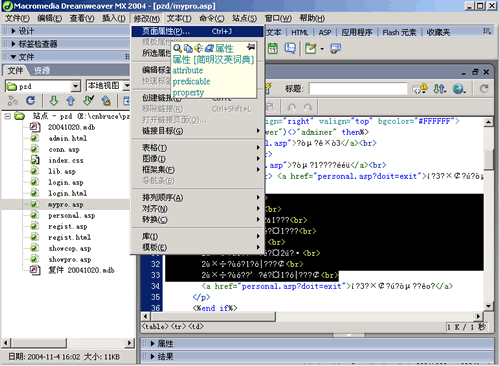This screenshot has width=500, height=366.
Task: Open the 链接目标(G) submenu
Action: [x=197, y=131]
